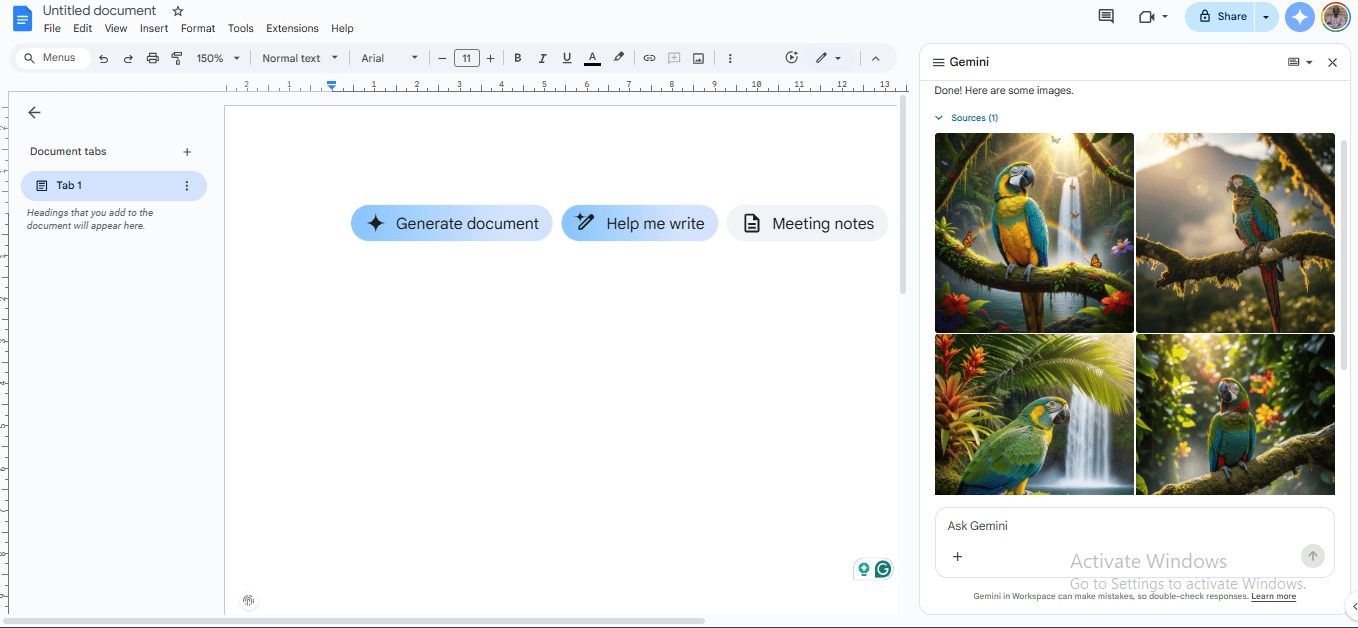Click the highlight color marker icon
The width and height of the screenshot is (1358, 628).
(x=618, y=58)
